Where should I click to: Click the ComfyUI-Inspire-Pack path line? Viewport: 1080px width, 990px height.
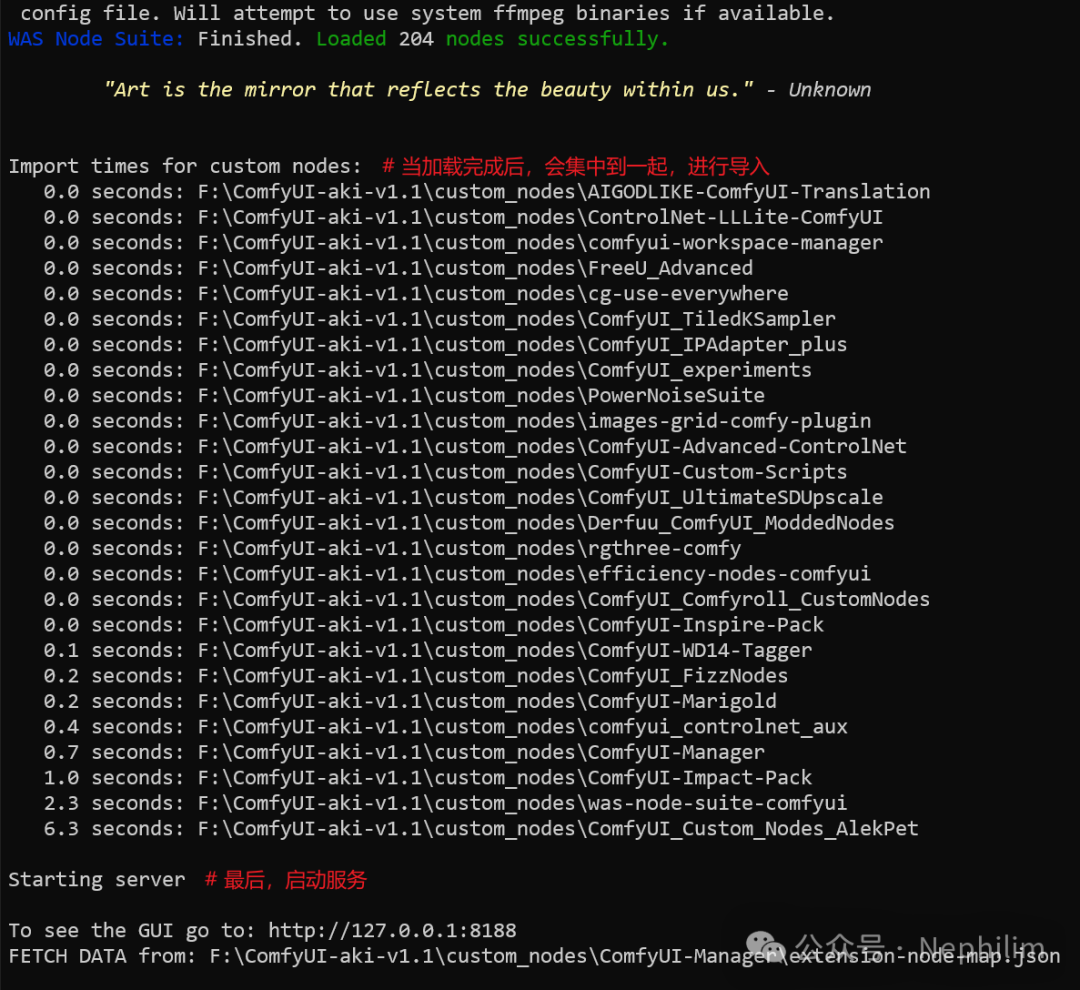[433, 625]
